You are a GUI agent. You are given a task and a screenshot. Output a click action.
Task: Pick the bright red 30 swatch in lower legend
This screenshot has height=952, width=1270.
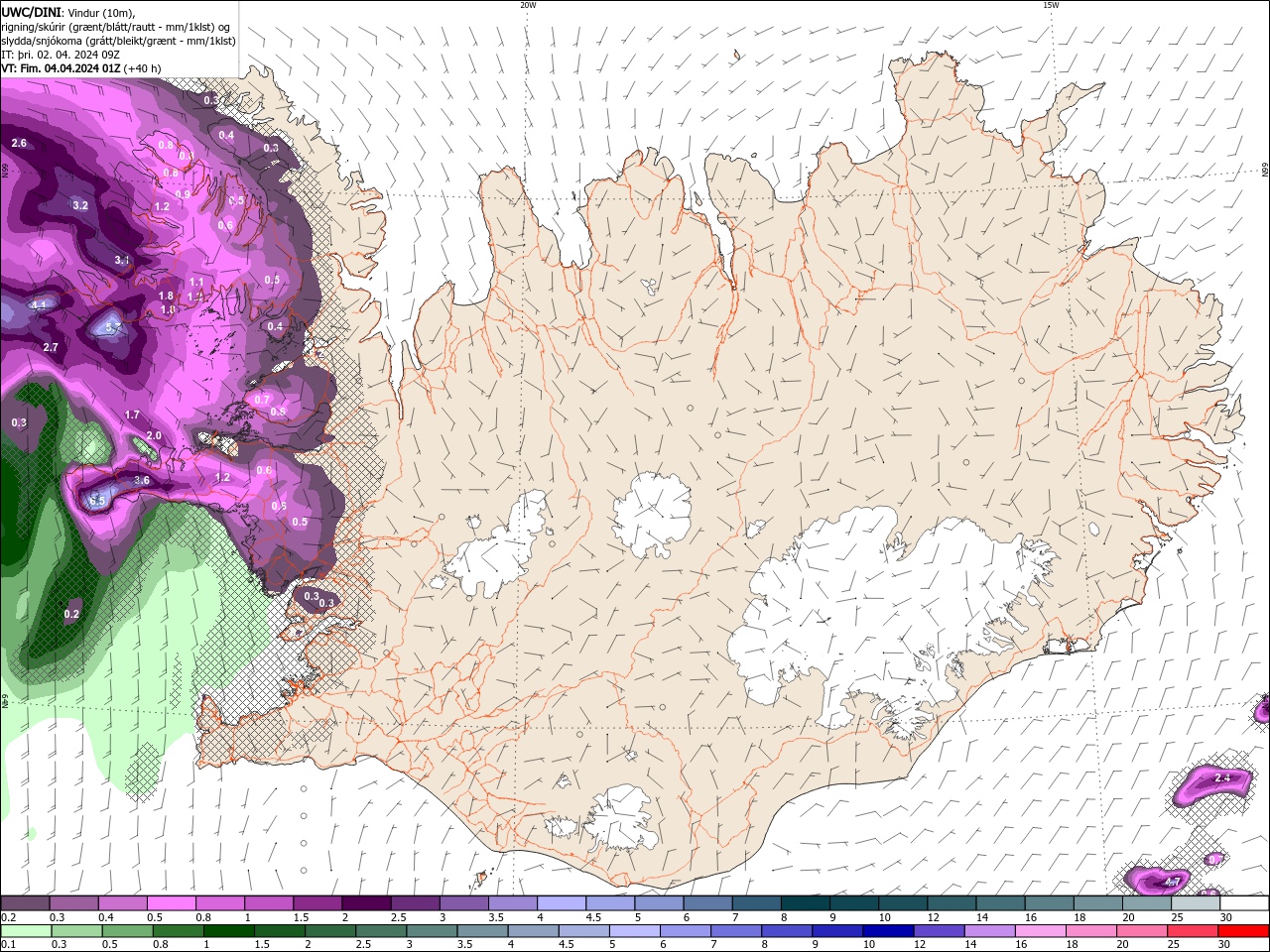click(x=1243, y=931)
